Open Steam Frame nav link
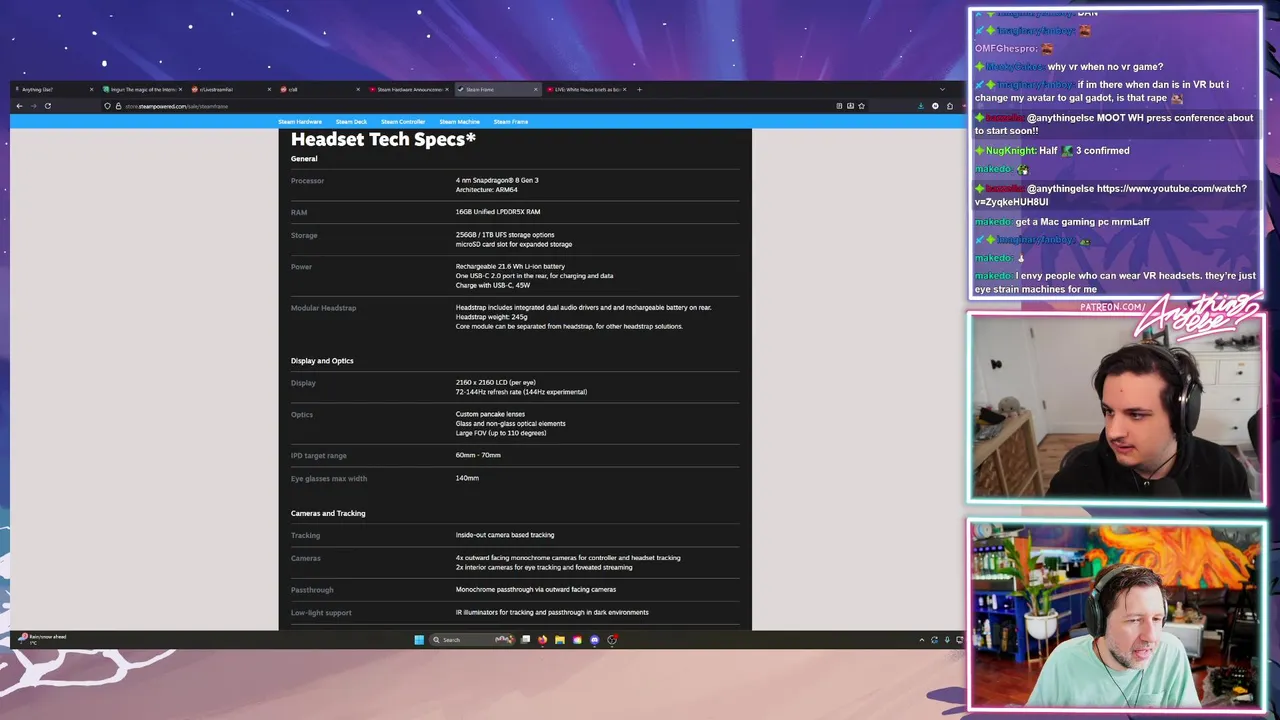 coord(510,122)
